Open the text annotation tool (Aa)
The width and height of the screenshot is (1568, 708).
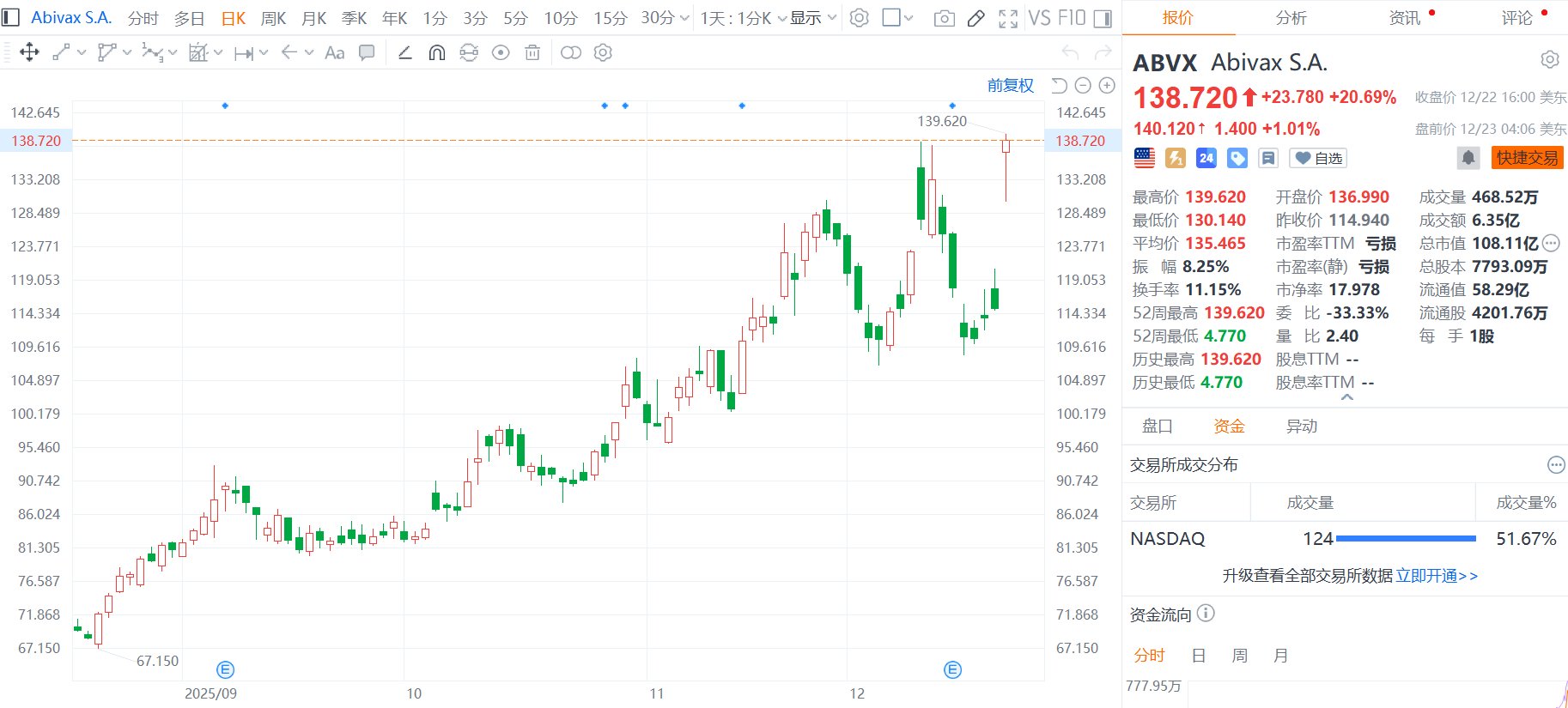334,53
